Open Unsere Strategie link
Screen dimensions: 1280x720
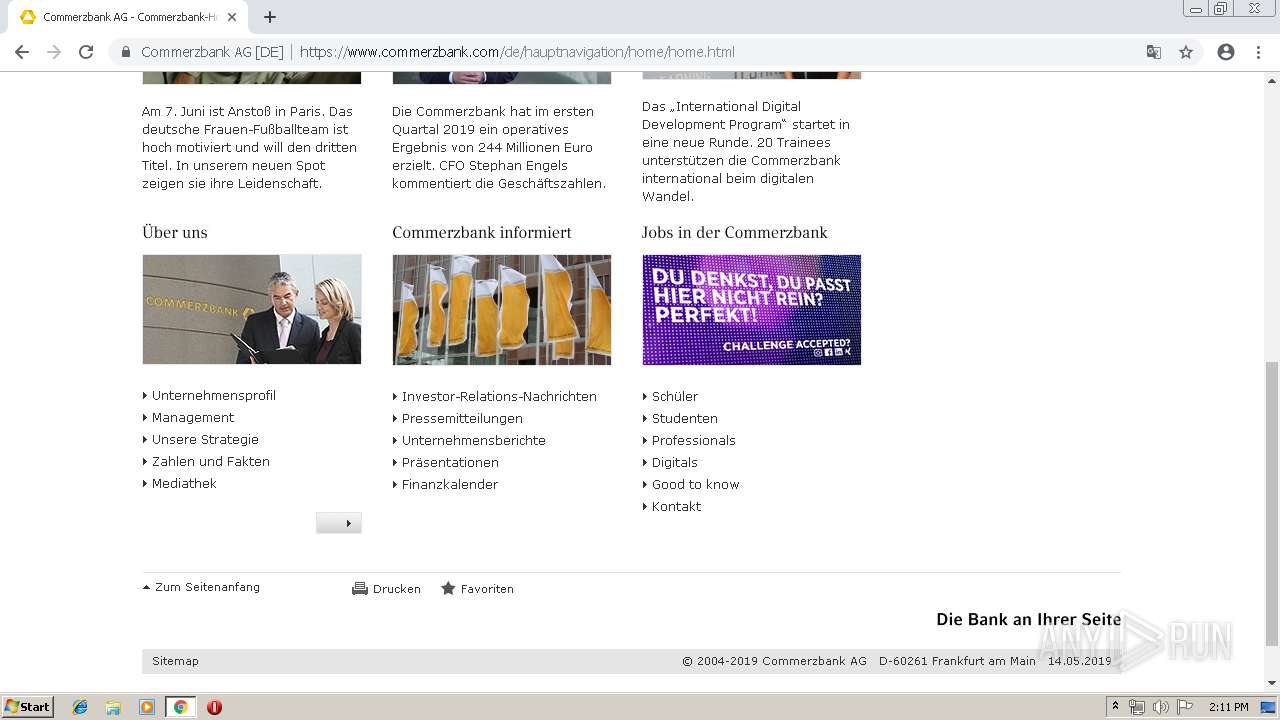click(205, 440)
